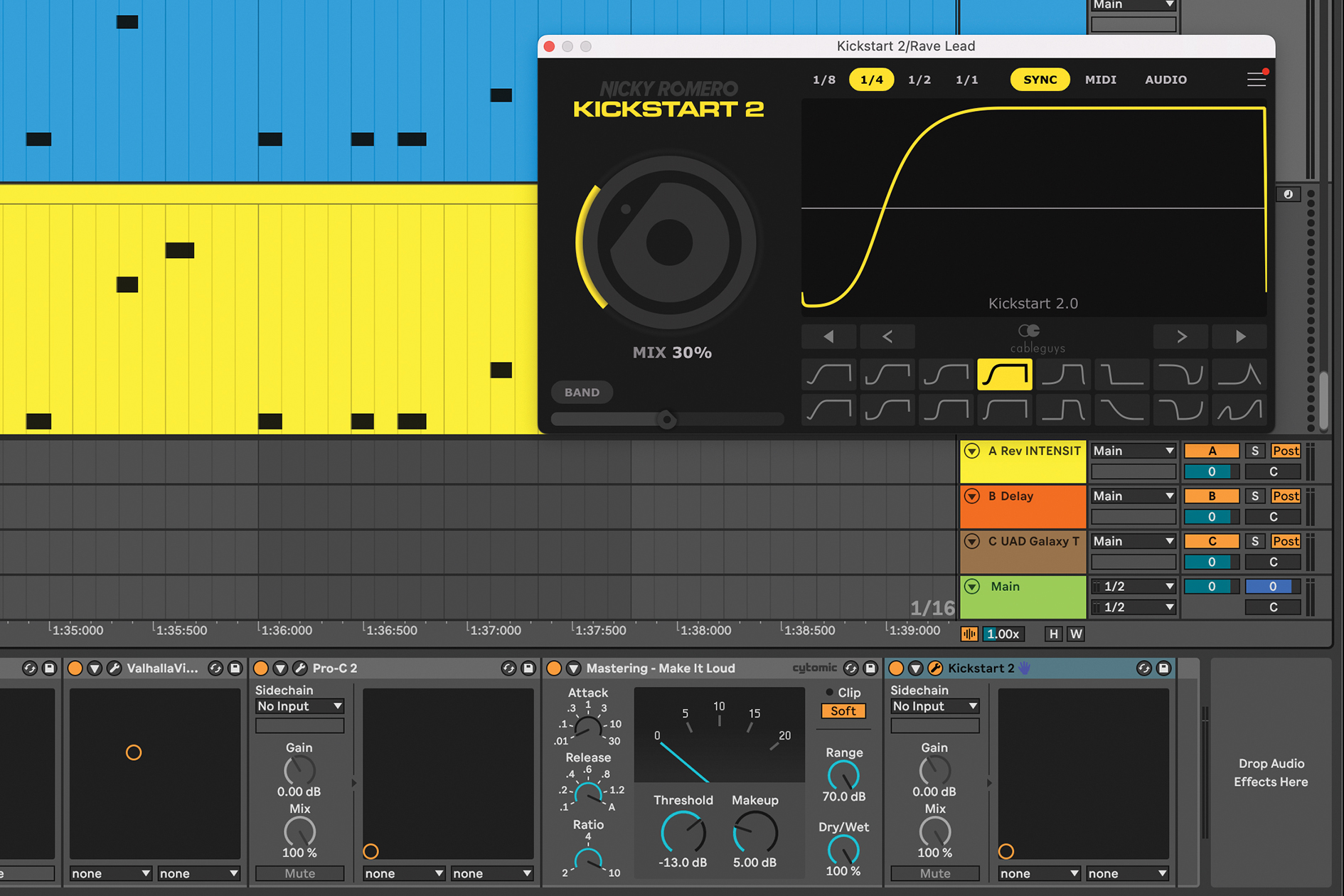Click the Pro-C 2 hot-swap preset icon
Viewport: 1344px width, 896px height.
coord(508,668)
